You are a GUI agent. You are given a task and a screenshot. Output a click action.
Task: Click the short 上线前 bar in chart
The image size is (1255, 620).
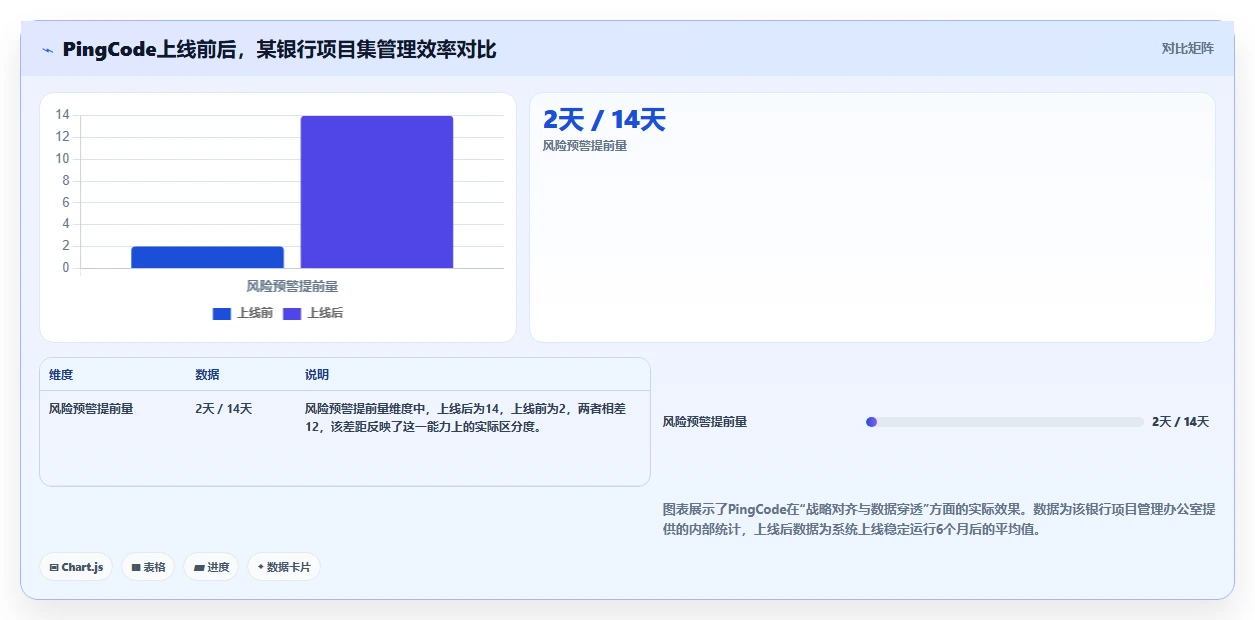point(207,257)
